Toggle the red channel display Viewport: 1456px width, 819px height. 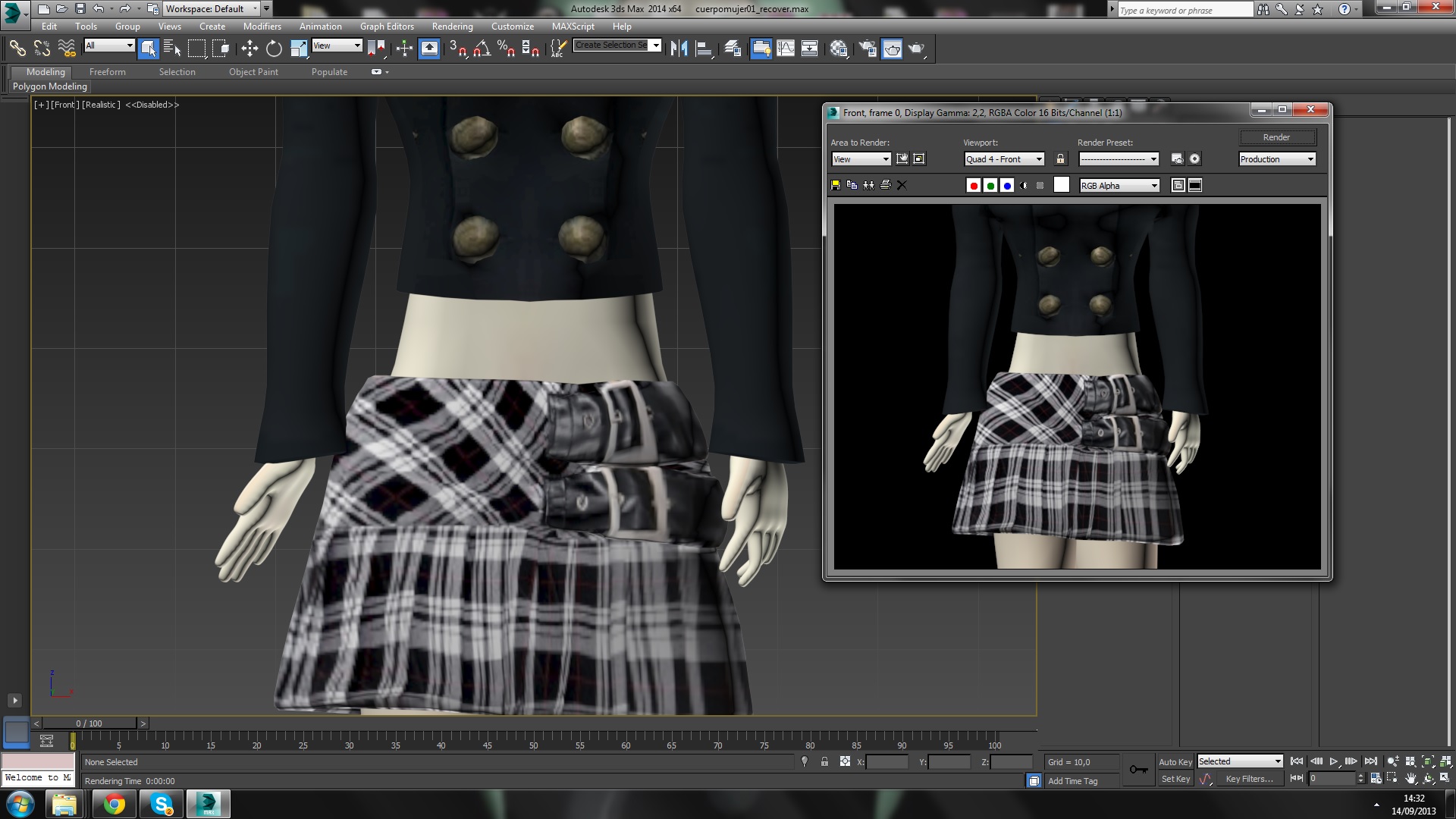click(x=974, y=186)
